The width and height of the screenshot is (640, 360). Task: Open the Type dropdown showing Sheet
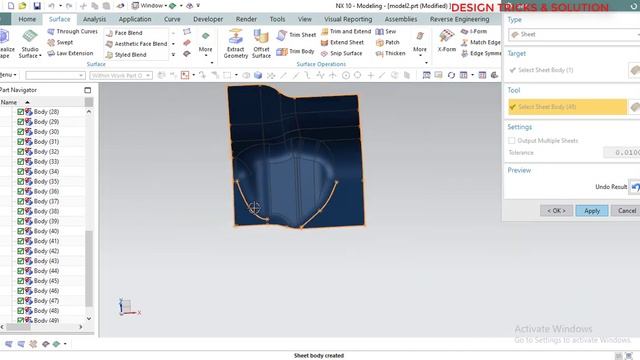point(574,35)
